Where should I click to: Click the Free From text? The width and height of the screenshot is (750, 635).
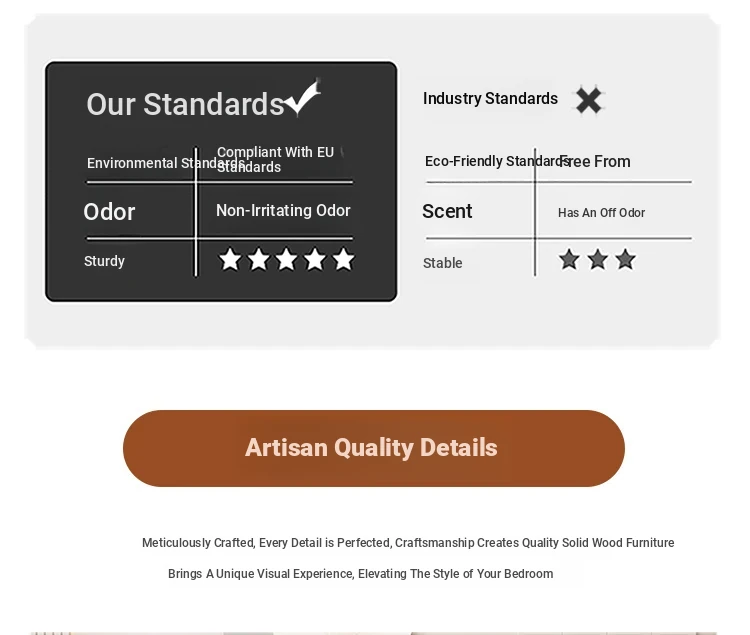tap(596, 162)
